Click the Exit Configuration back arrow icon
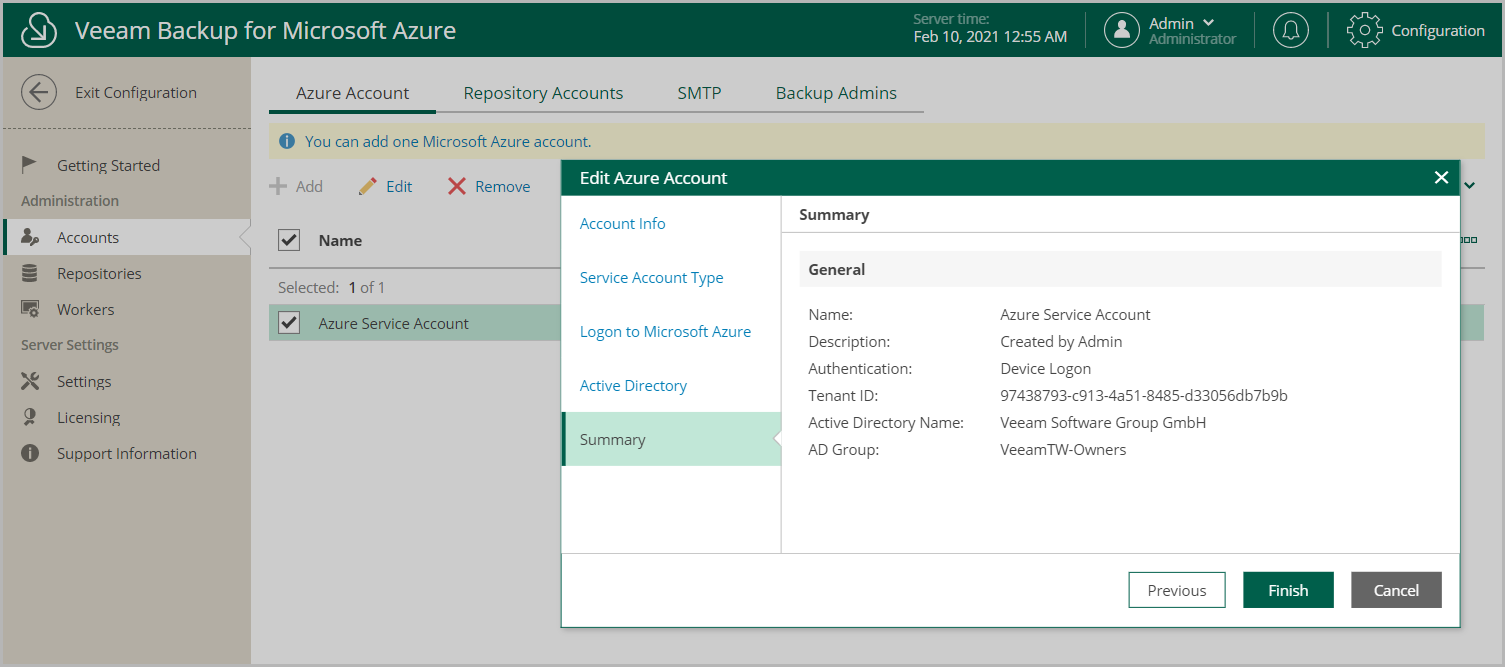The image size is (1505, 667). (38, 93)
